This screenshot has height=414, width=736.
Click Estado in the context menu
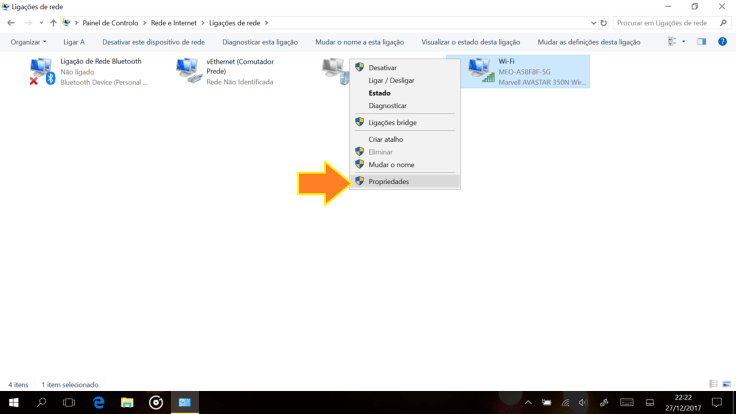pyautogui.click(x=379, y=93)
